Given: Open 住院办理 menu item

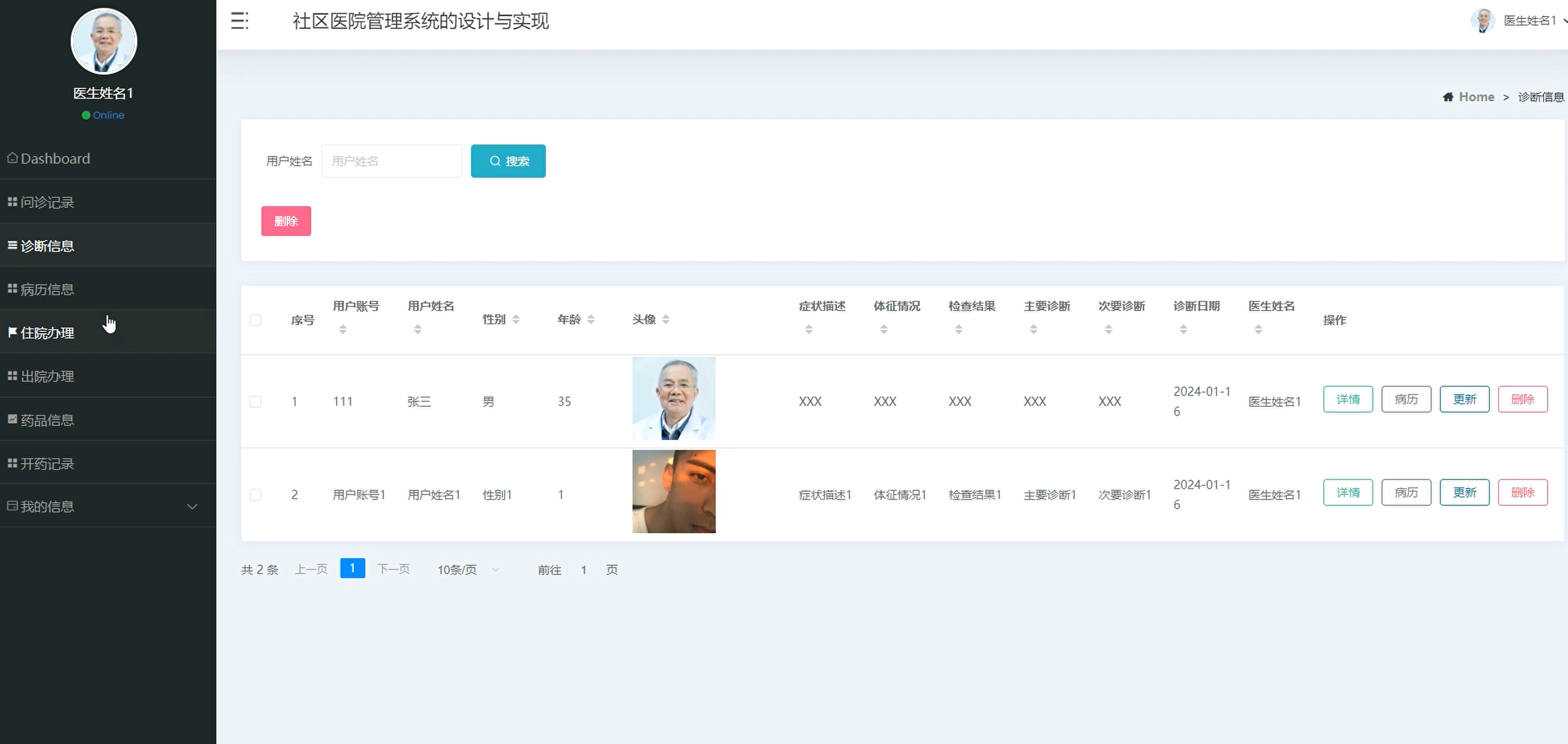Looking at the screenshot, I should pos(108,333).
